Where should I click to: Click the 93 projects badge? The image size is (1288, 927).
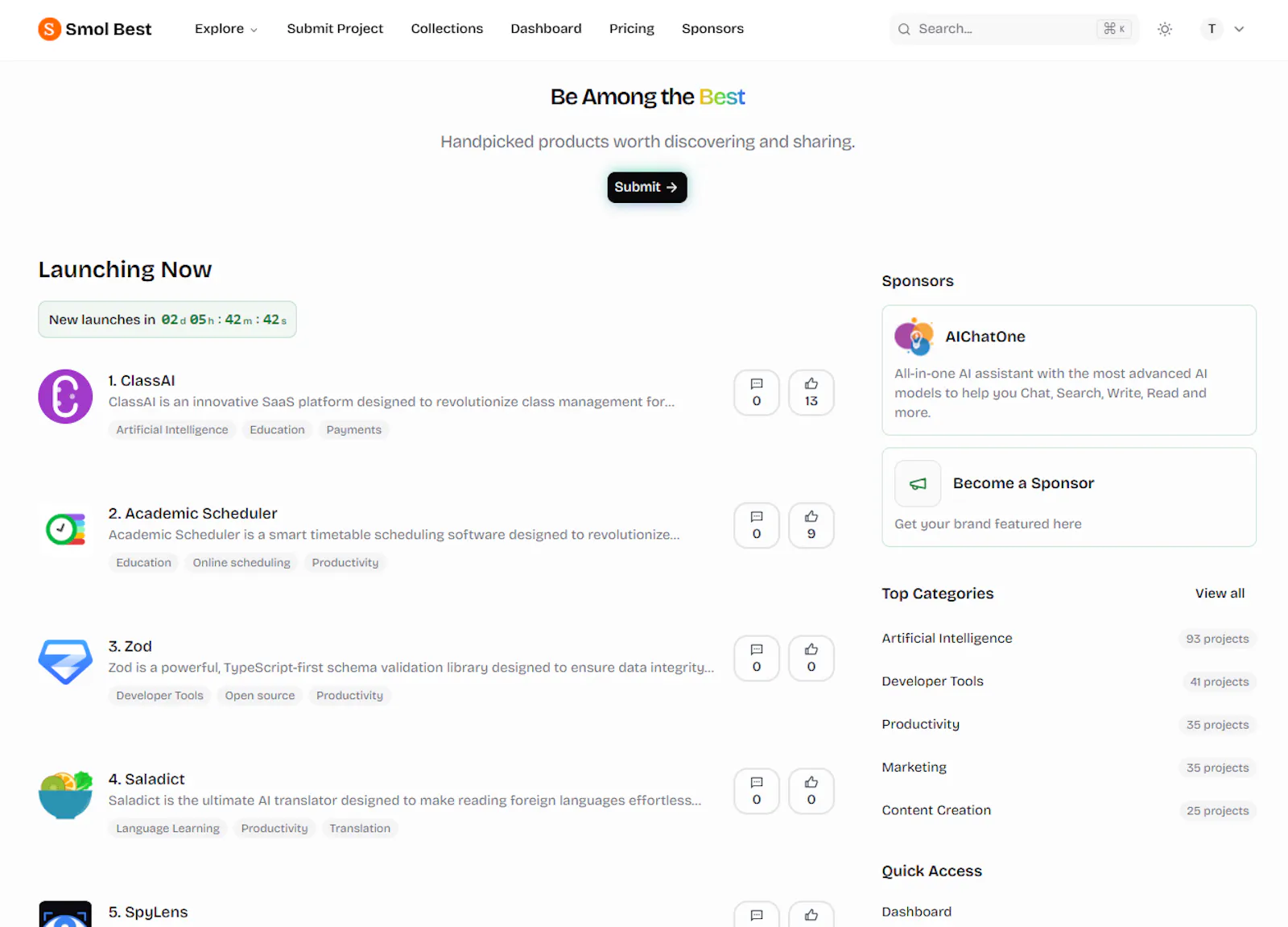[x=1217, y=639]
